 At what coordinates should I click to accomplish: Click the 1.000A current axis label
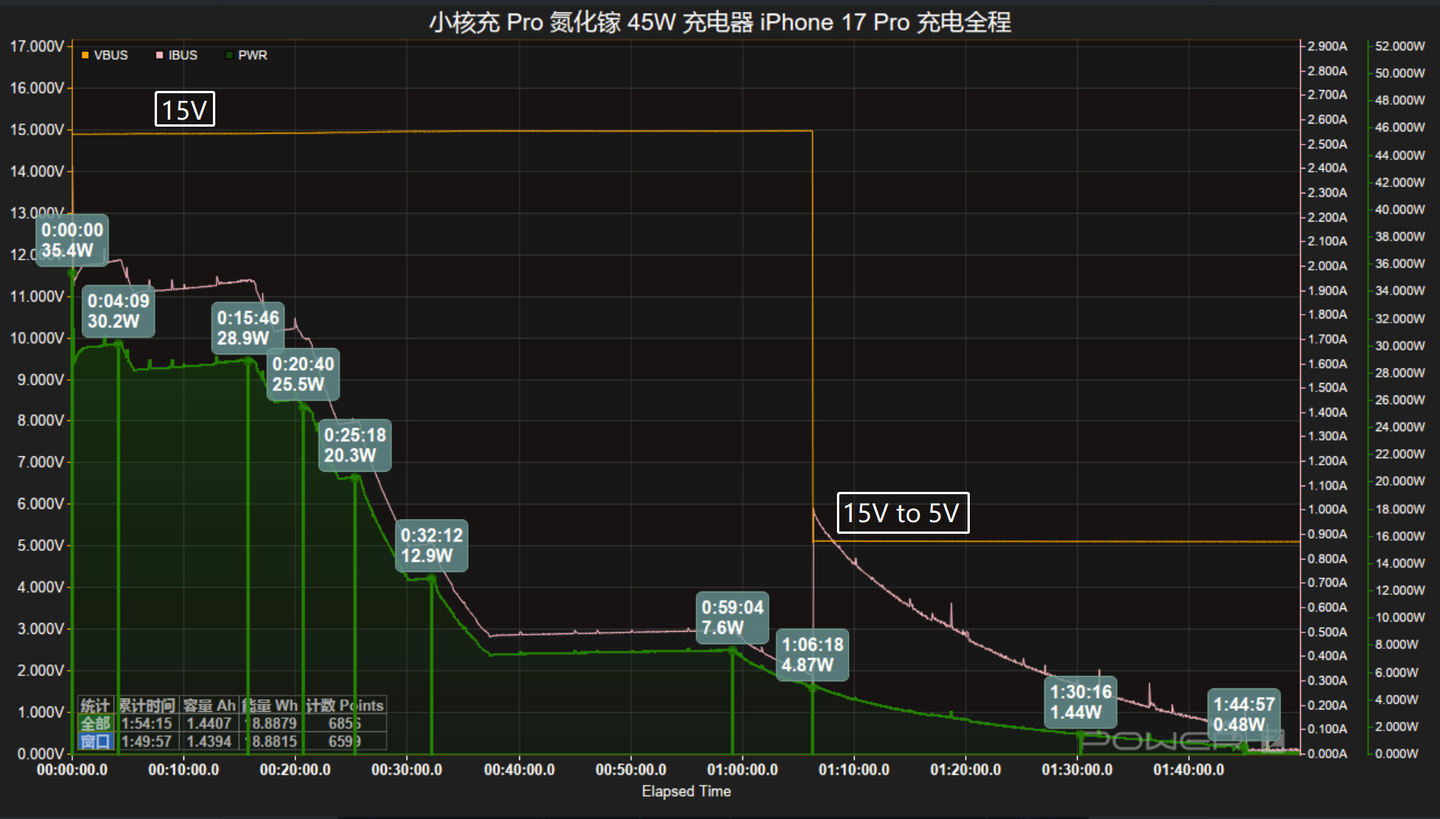(x=1326, y=510)
